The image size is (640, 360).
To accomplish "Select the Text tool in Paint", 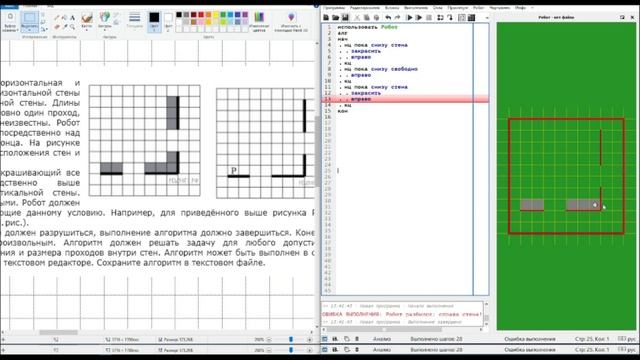I will pyautogui.click(x=72, y=18).
